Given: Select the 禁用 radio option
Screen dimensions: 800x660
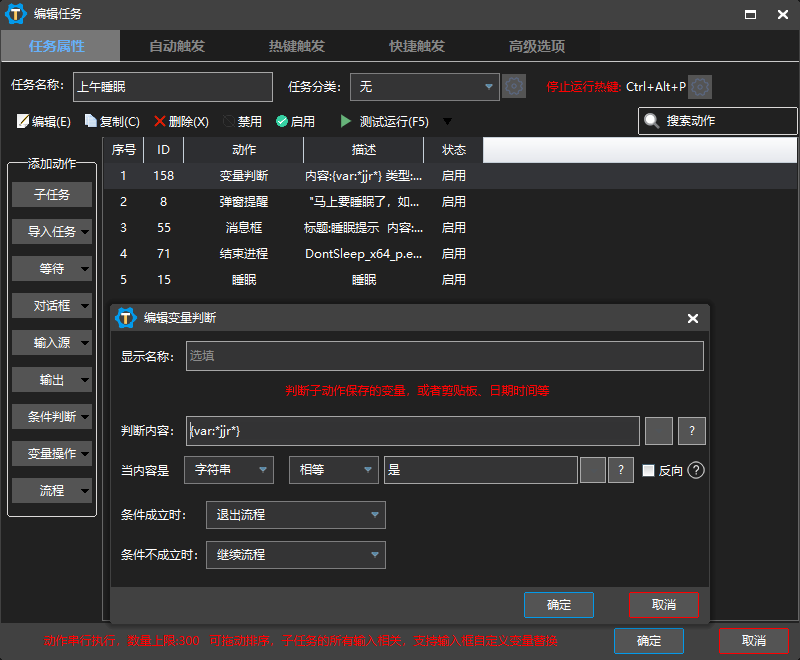Looking at the screenshot, I should point(229,121).
